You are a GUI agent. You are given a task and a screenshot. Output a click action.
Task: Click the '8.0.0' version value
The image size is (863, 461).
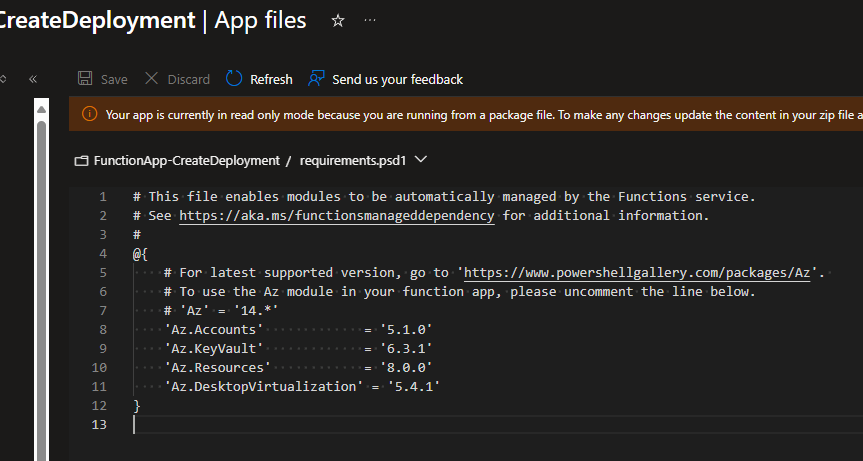pos(406,367)
